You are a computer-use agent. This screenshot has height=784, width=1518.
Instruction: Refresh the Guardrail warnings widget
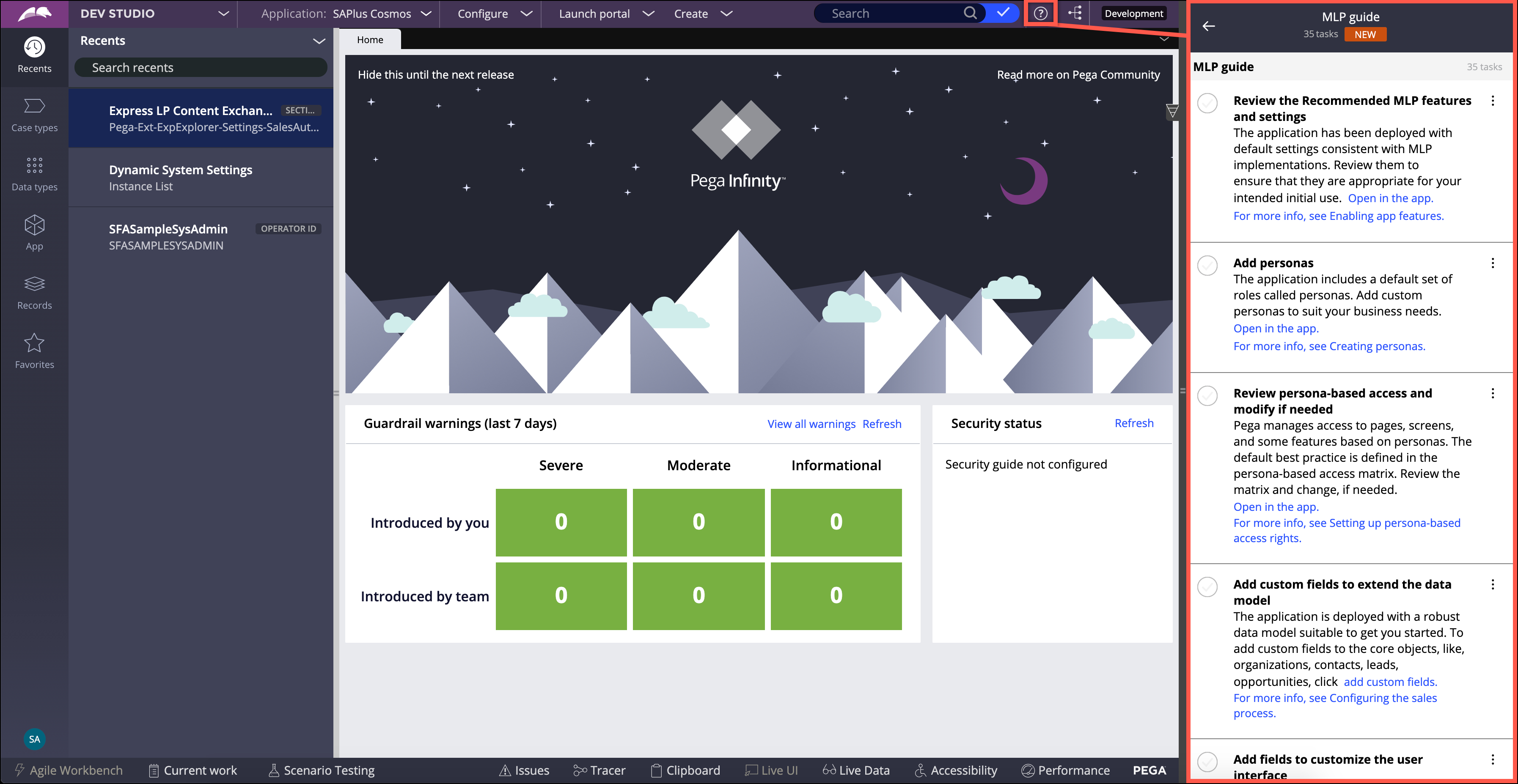pyautogui.click(x=882, y=424)
